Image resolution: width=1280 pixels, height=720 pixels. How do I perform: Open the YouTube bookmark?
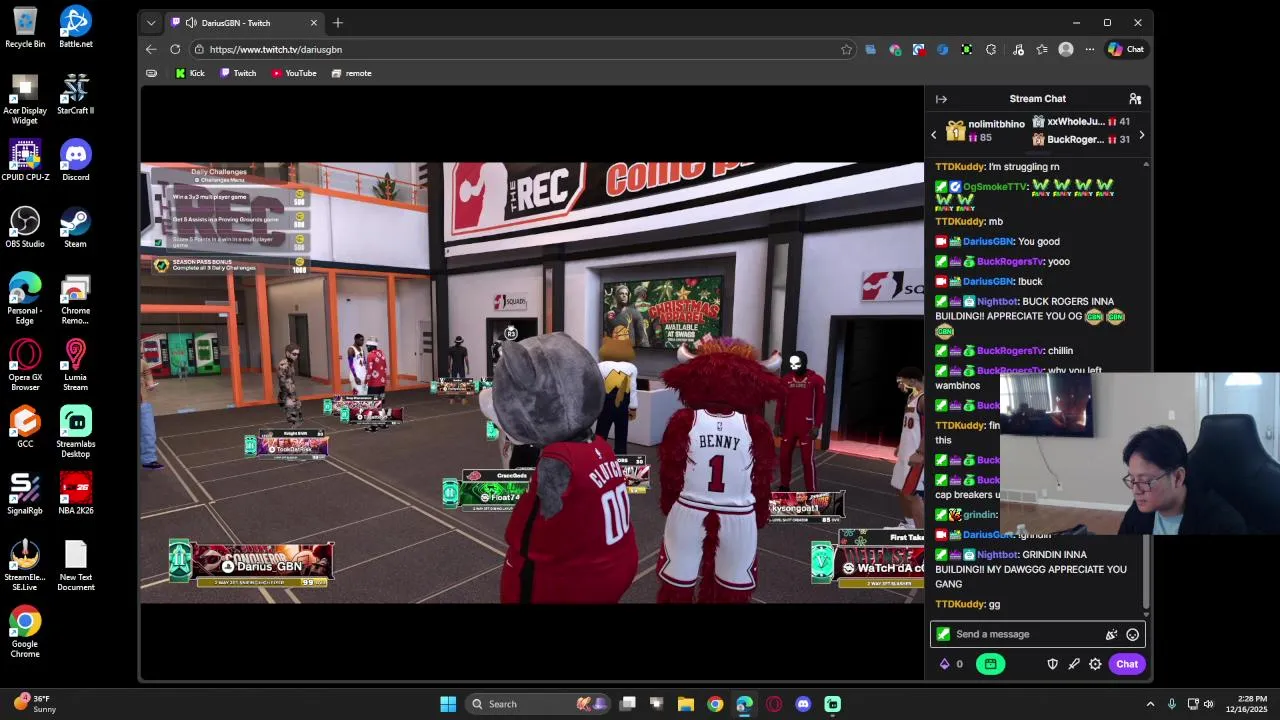pyautogui.click(x=294, y=73)
